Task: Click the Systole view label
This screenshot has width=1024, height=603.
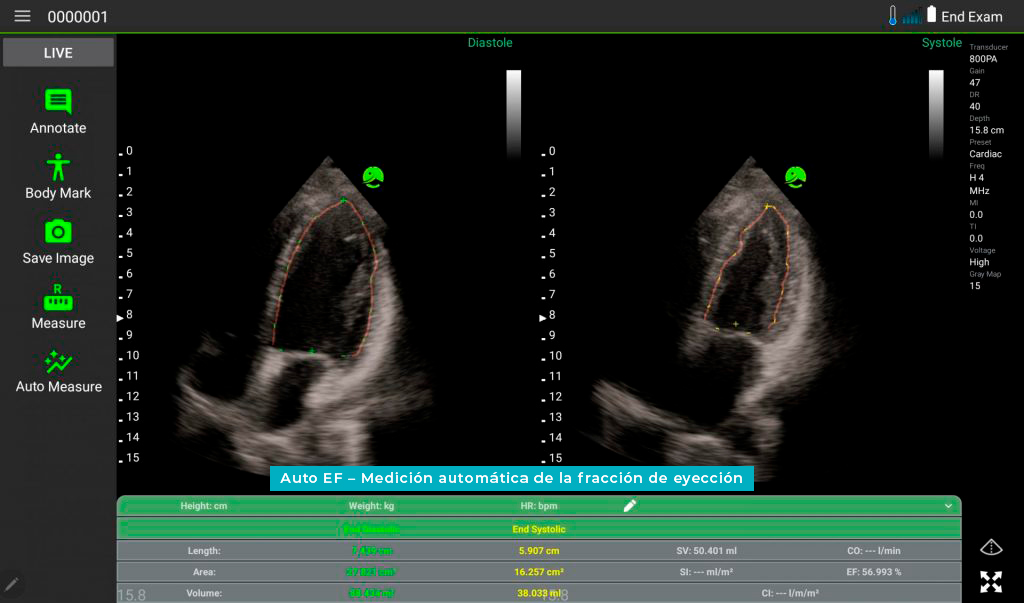Action: 941,43
